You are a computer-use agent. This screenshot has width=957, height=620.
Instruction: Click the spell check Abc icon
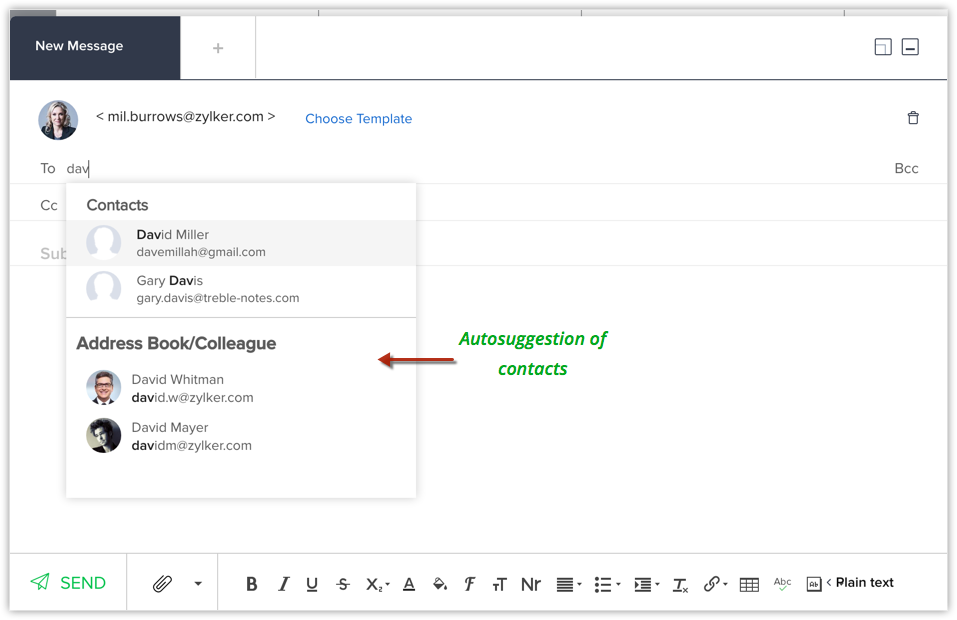pyautogui.click(x=782, y=583)
